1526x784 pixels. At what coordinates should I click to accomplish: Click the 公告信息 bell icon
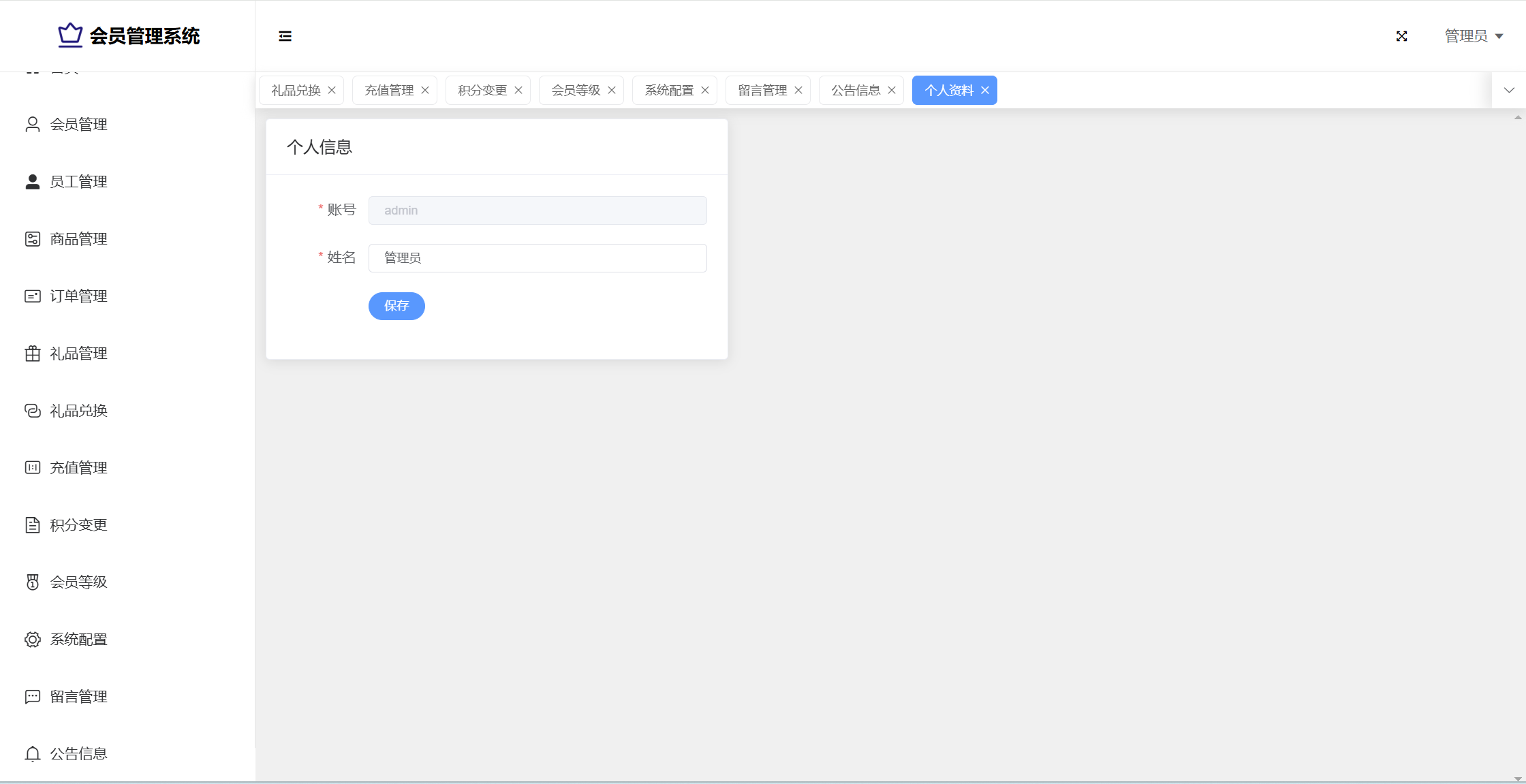(x=33, y=754)
